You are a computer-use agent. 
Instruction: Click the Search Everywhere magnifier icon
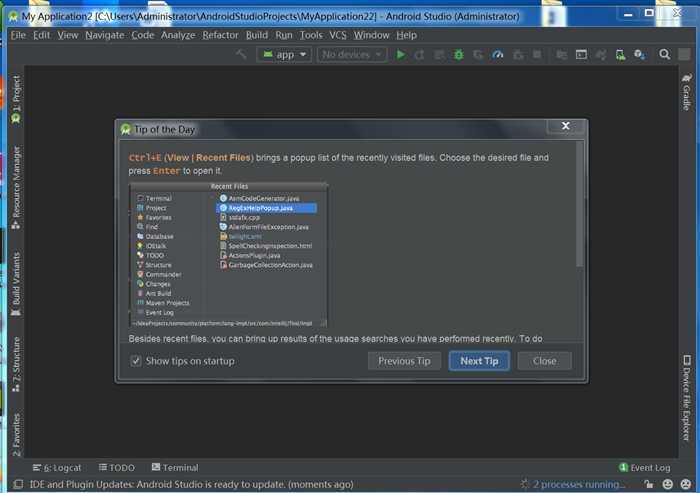coord(664,54)
